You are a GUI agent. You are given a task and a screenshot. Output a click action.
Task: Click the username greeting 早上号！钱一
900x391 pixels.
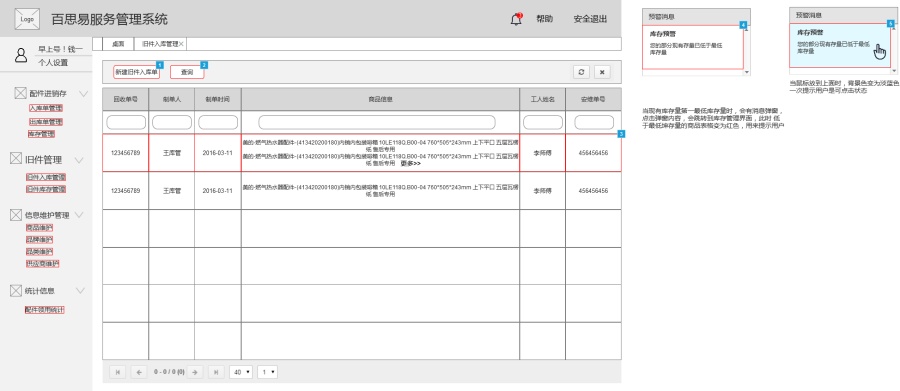pos(61,49)
